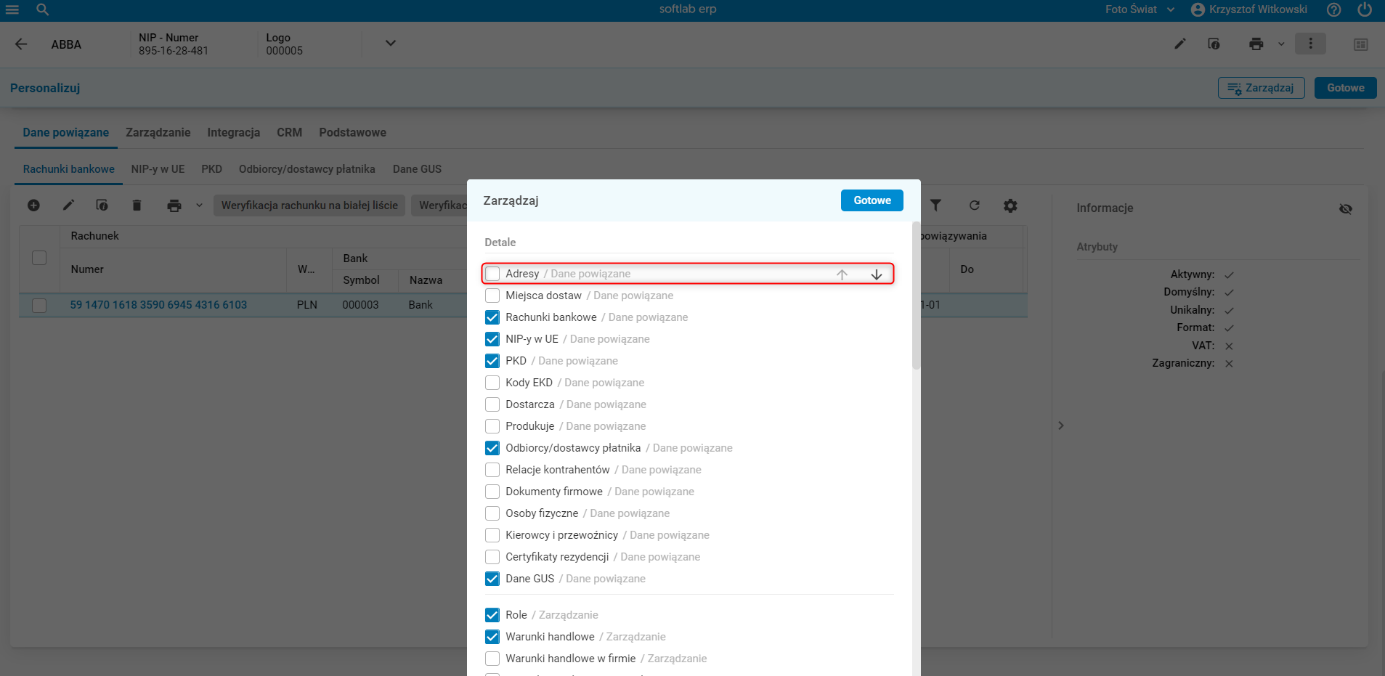Select the Dane GUS sub-tab

417,169
